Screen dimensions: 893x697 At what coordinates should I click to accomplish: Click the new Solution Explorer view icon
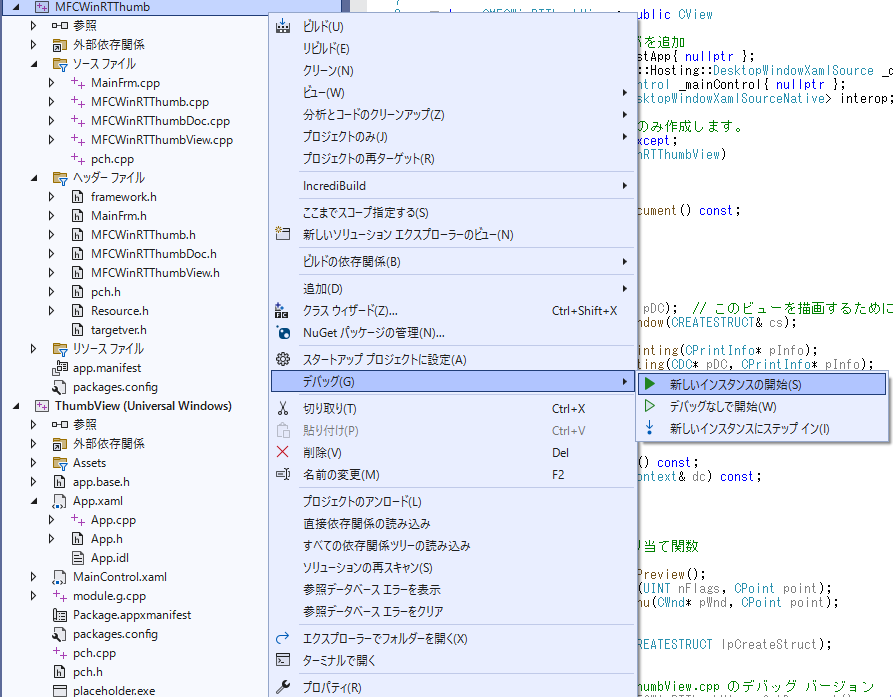click(283, 234)
